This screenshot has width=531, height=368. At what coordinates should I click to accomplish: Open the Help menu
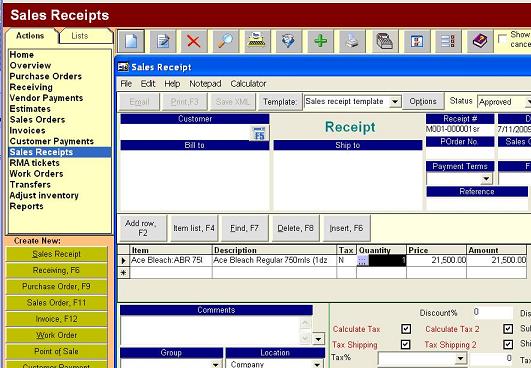pos(172,84)
